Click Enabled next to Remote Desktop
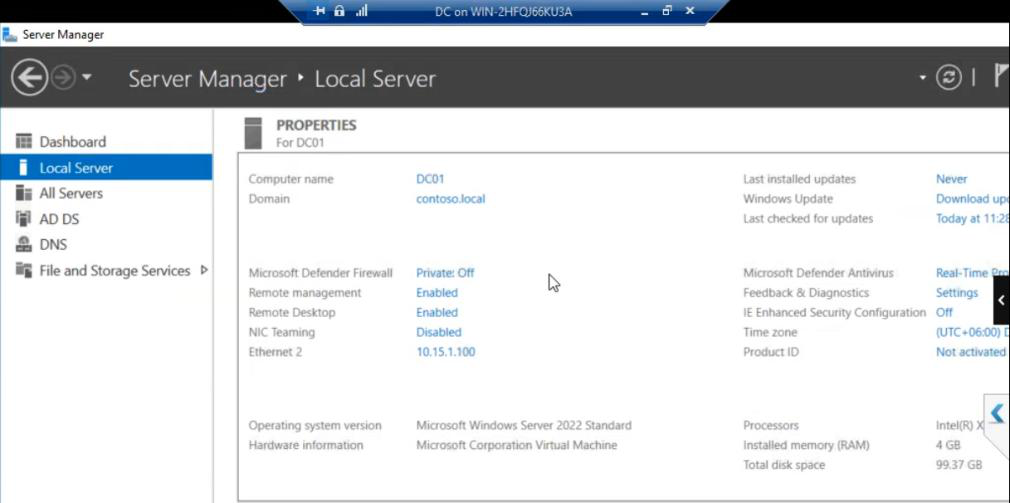 pyautogui.click(x=437, y=313)
